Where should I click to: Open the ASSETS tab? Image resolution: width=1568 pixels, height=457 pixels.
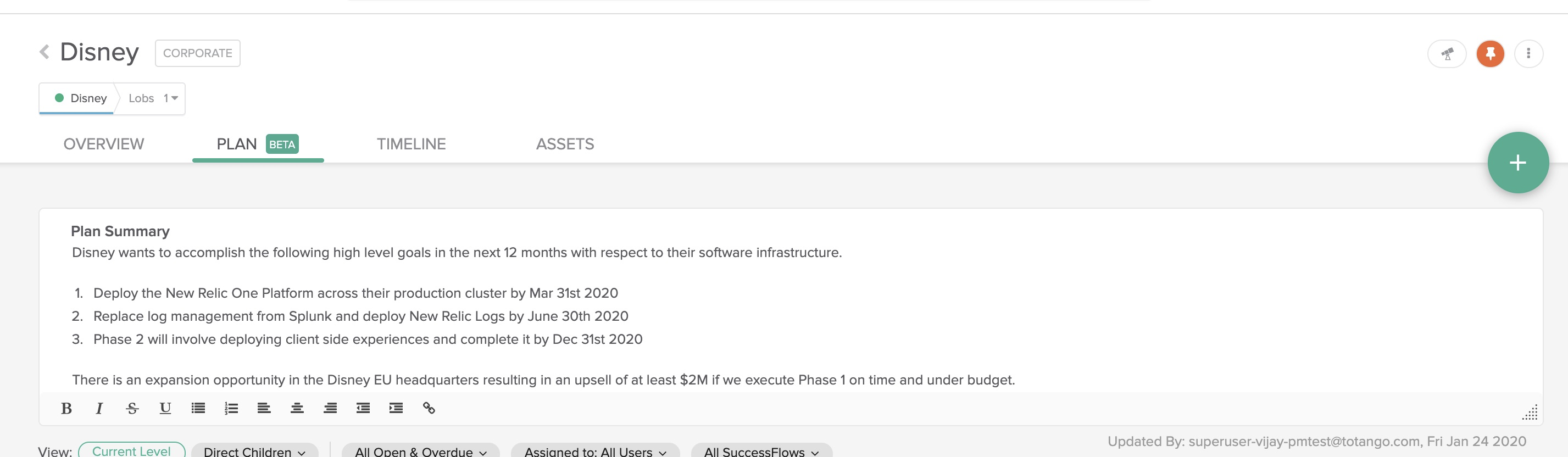tap(565, 144)
